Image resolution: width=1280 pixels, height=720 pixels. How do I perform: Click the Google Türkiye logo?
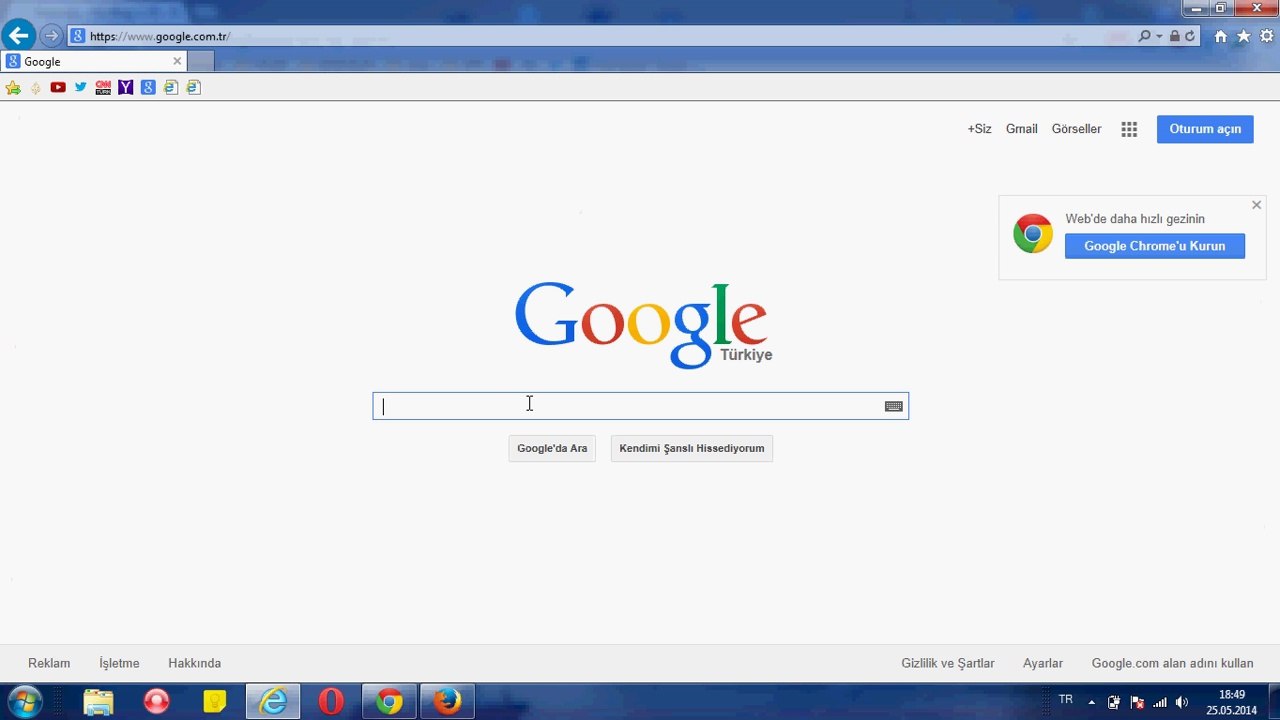point(642,324)
